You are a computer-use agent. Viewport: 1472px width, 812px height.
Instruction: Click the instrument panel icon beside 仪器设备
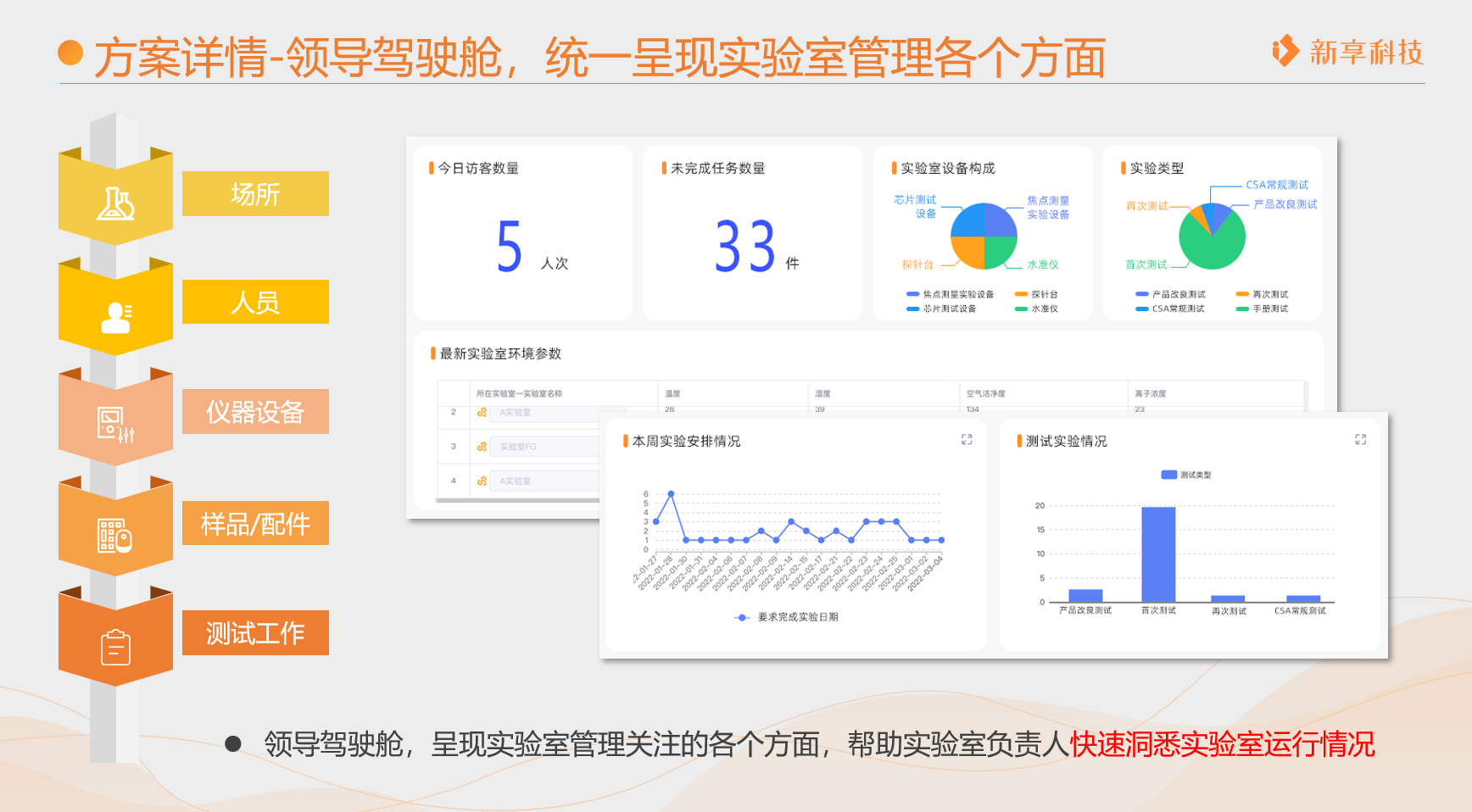[116, 425]
